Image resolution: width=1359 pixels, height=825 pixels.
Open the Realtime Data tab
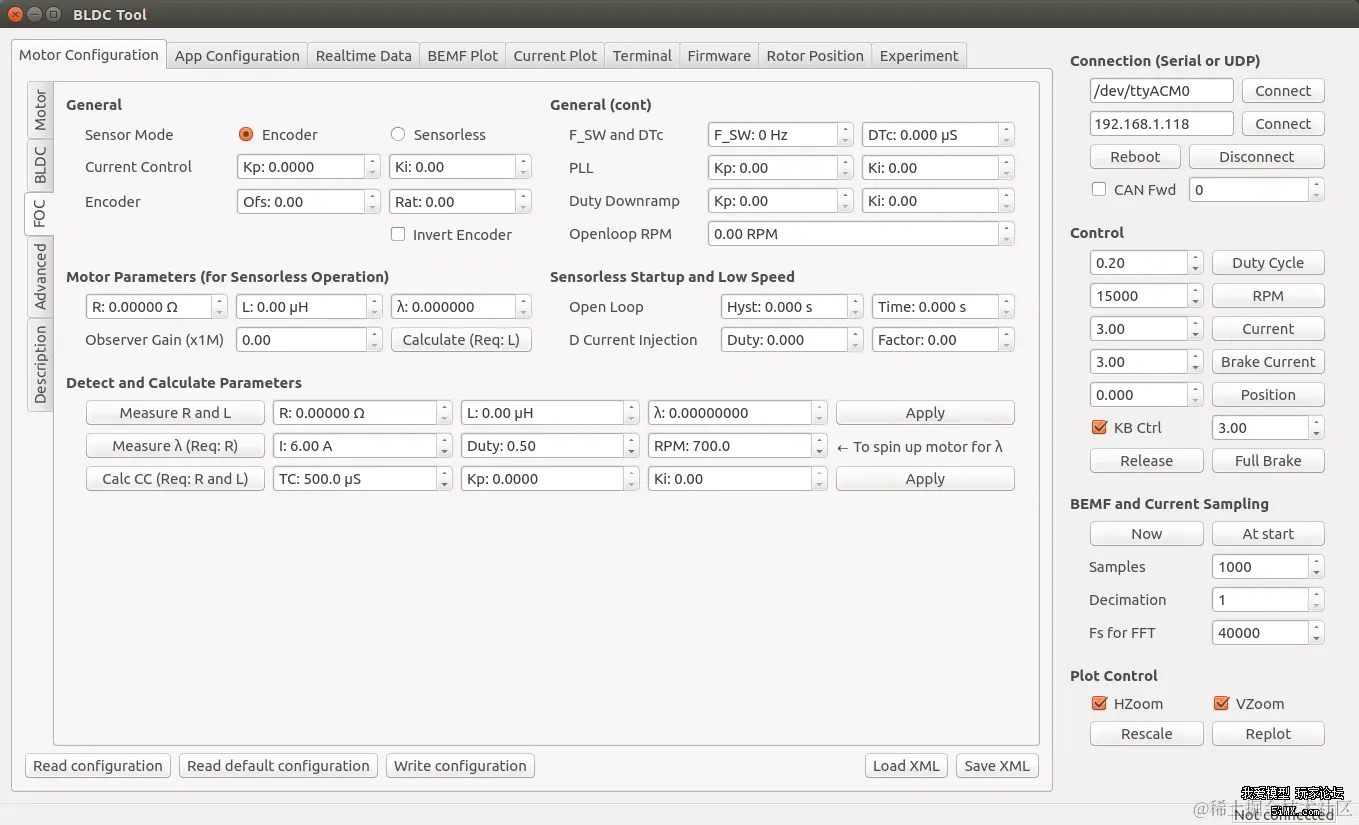click(363, 56)
